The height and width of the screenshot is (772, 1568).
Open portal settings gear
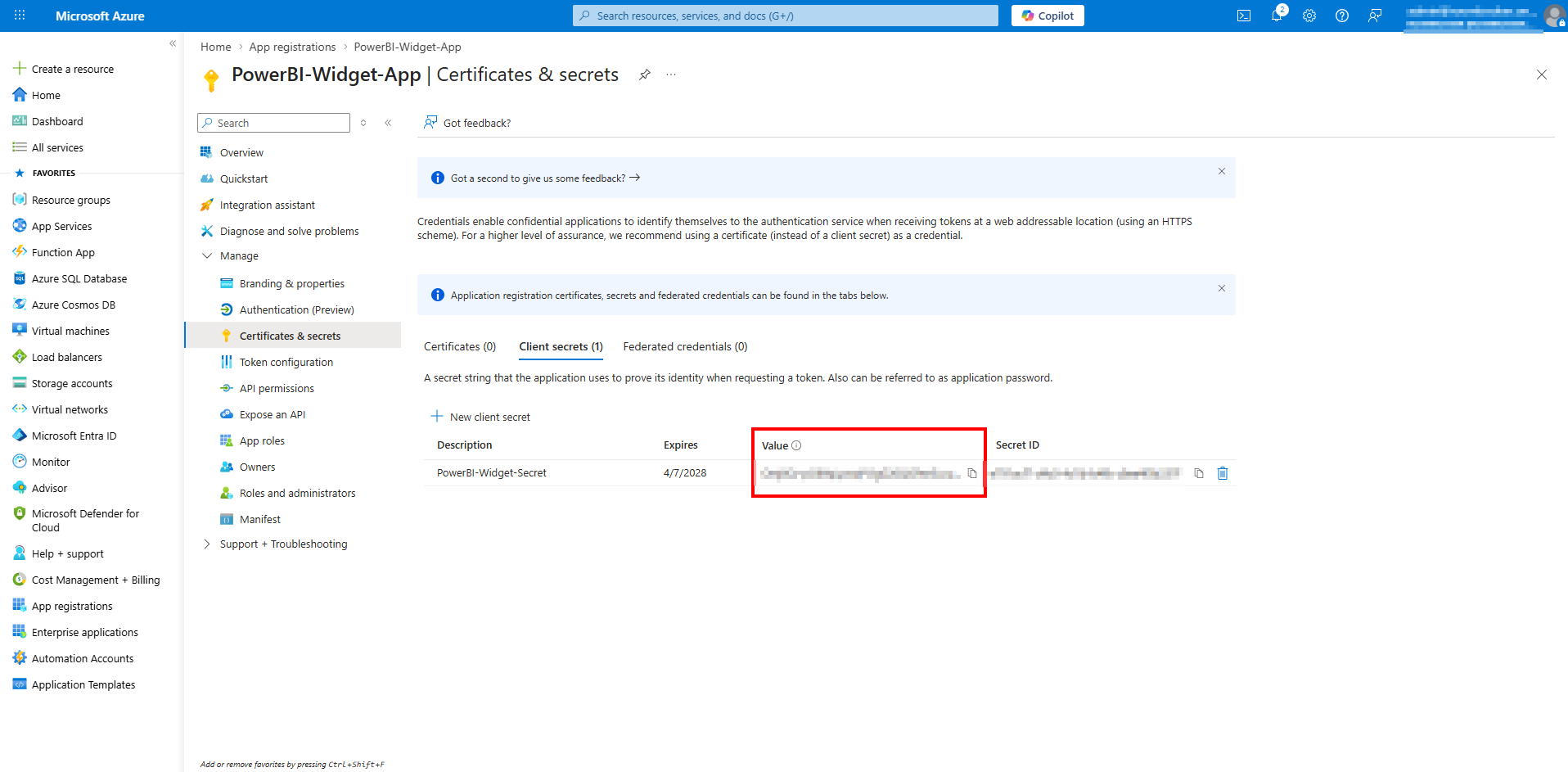1309,16
